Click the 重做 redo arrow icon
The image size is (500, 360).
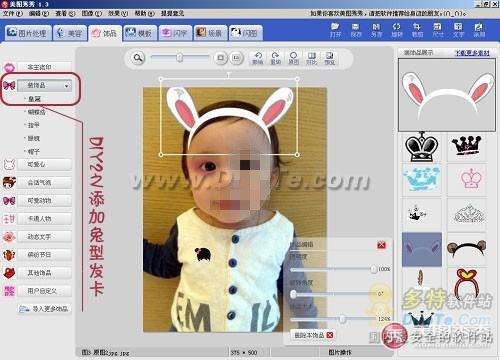(x=275, y=58)
